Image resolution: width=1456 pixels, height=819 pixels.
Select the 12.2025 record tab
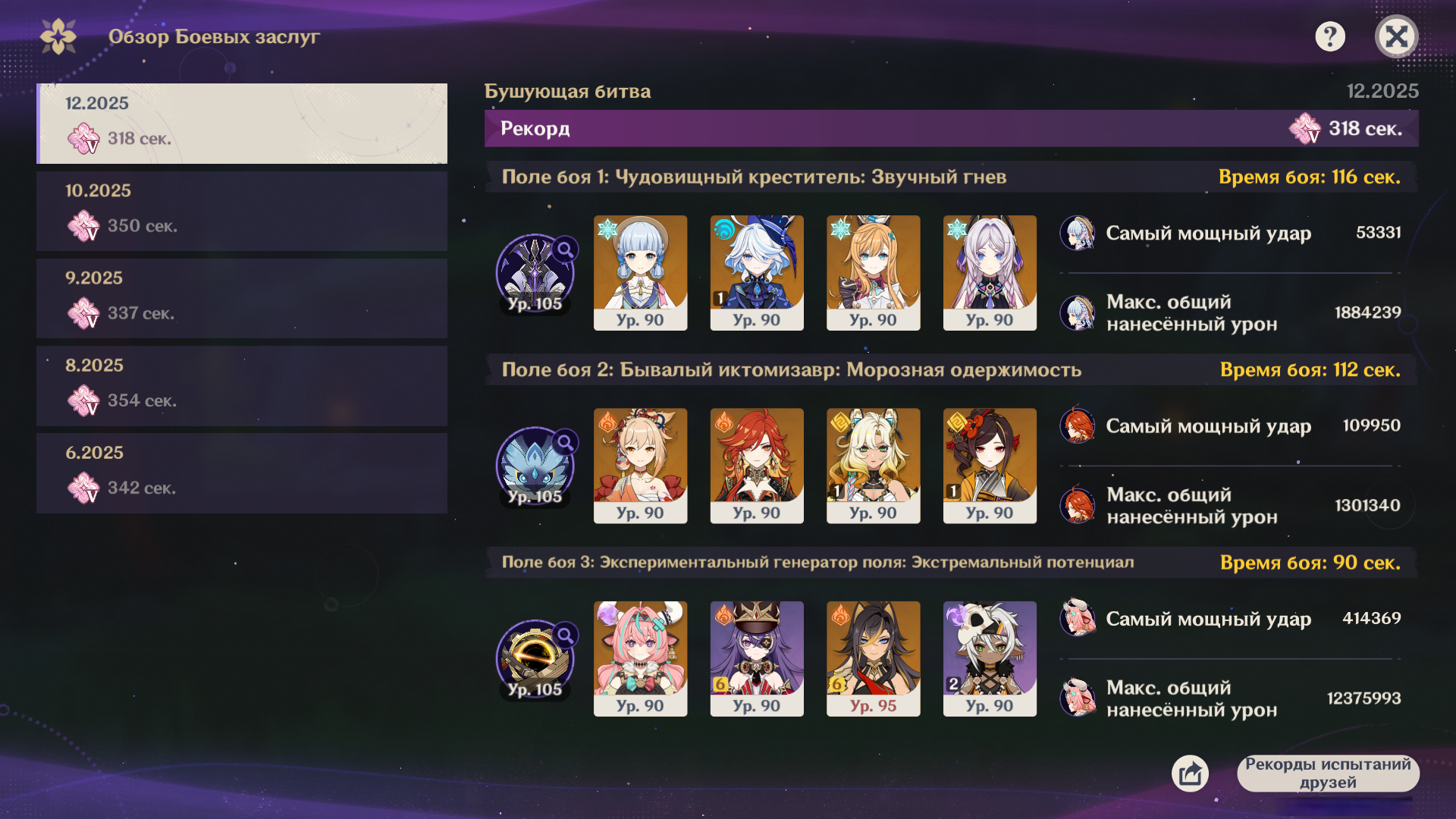tap(242, 124)
